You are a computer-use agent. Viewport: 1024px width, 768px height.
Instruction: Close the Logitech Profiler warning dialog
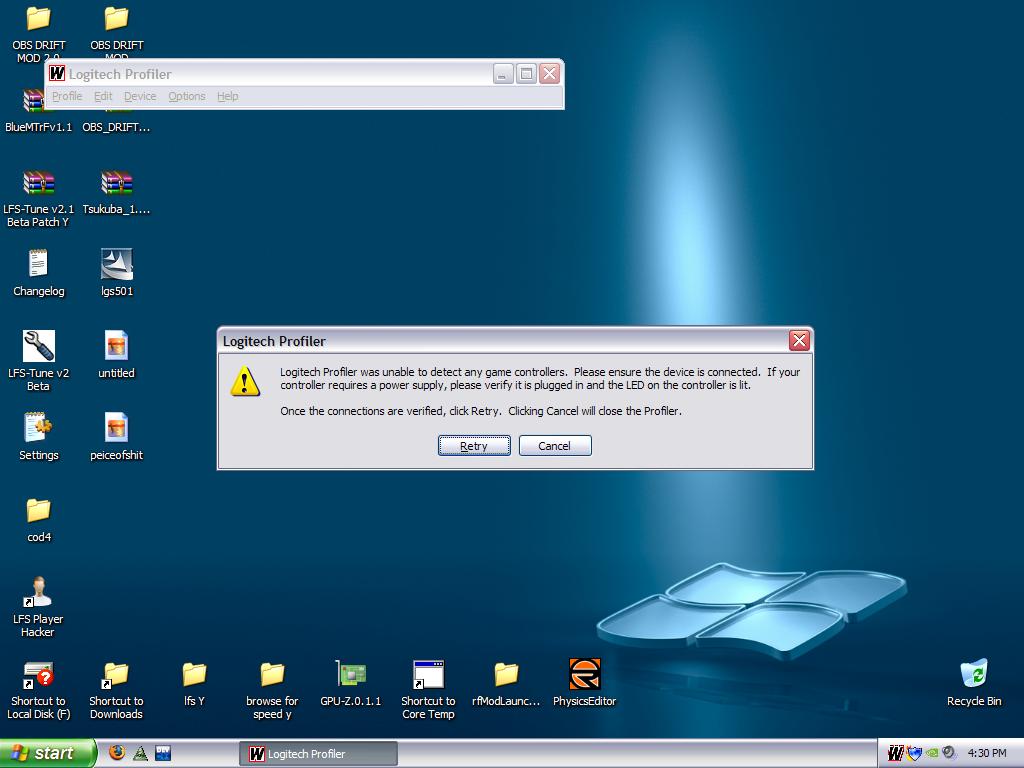pyautogui.click(x=799, y=340)
